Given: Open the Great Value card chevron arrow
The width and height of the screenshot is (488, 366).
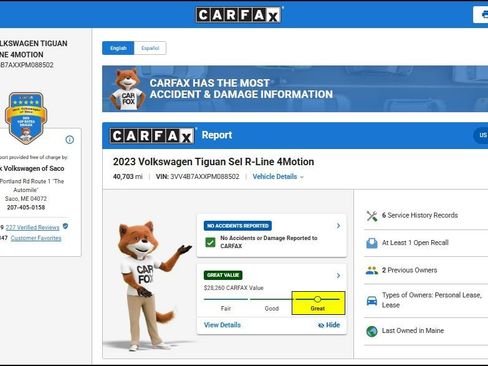Looking at the screenshot, I should (338, 275).
